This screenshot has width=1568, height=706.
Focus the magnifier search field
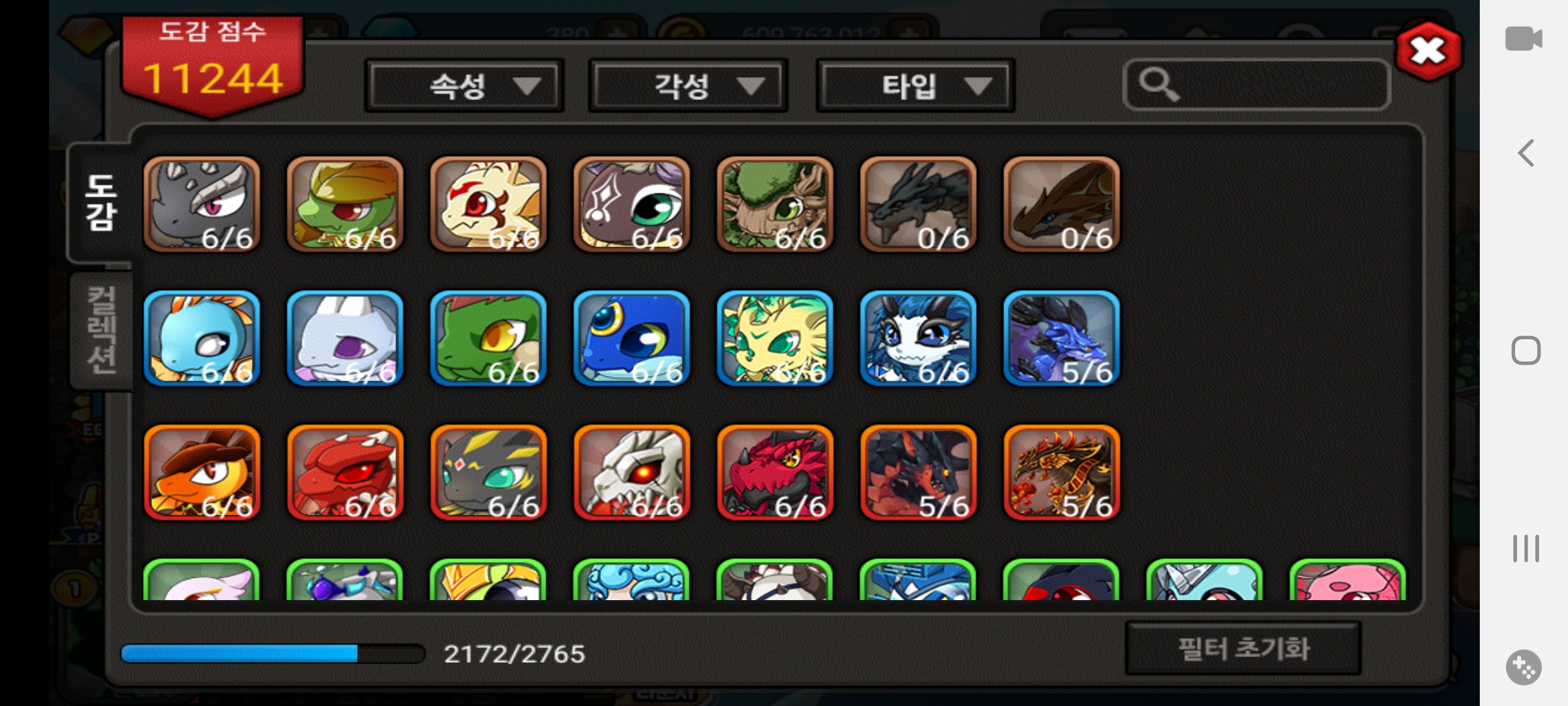[x=1256, y=85]
